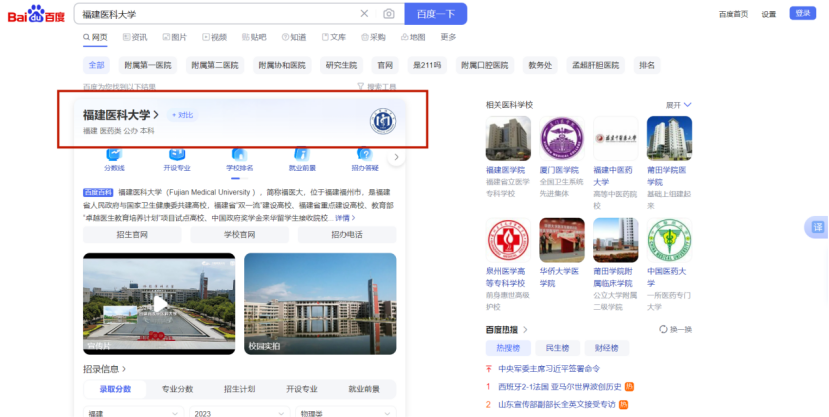This screenshot has height=417, width=829.
Task: Select the 全部 filter chip
Action: point(96,66)
